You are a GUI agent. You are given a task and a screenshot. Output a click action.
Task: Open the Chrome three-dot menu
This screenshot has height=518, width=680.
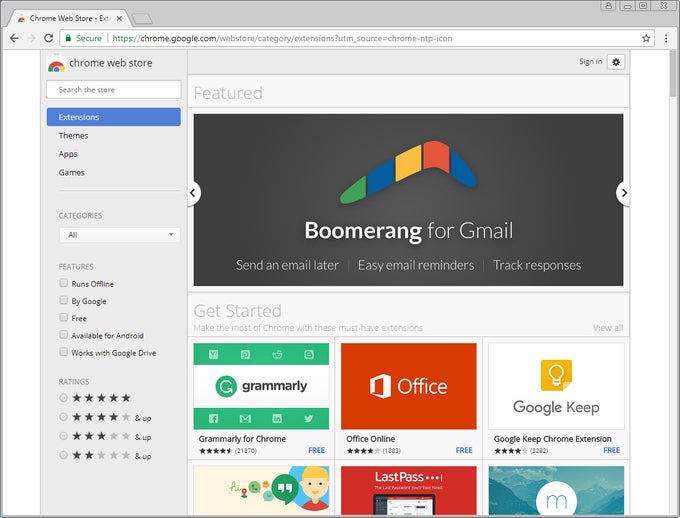666,38
